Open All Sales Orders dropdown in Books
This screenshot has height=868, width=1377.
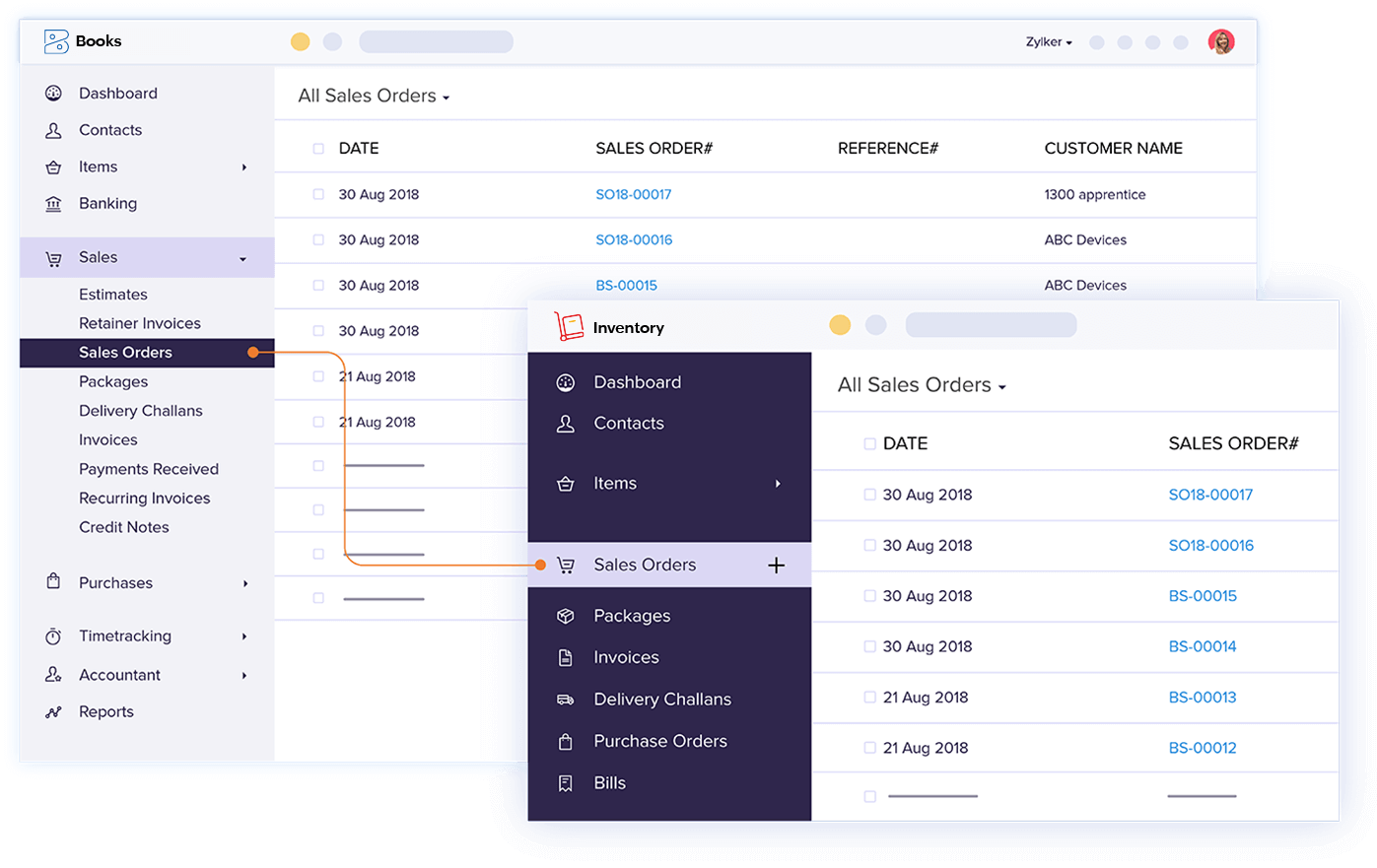tap(374, 96)
